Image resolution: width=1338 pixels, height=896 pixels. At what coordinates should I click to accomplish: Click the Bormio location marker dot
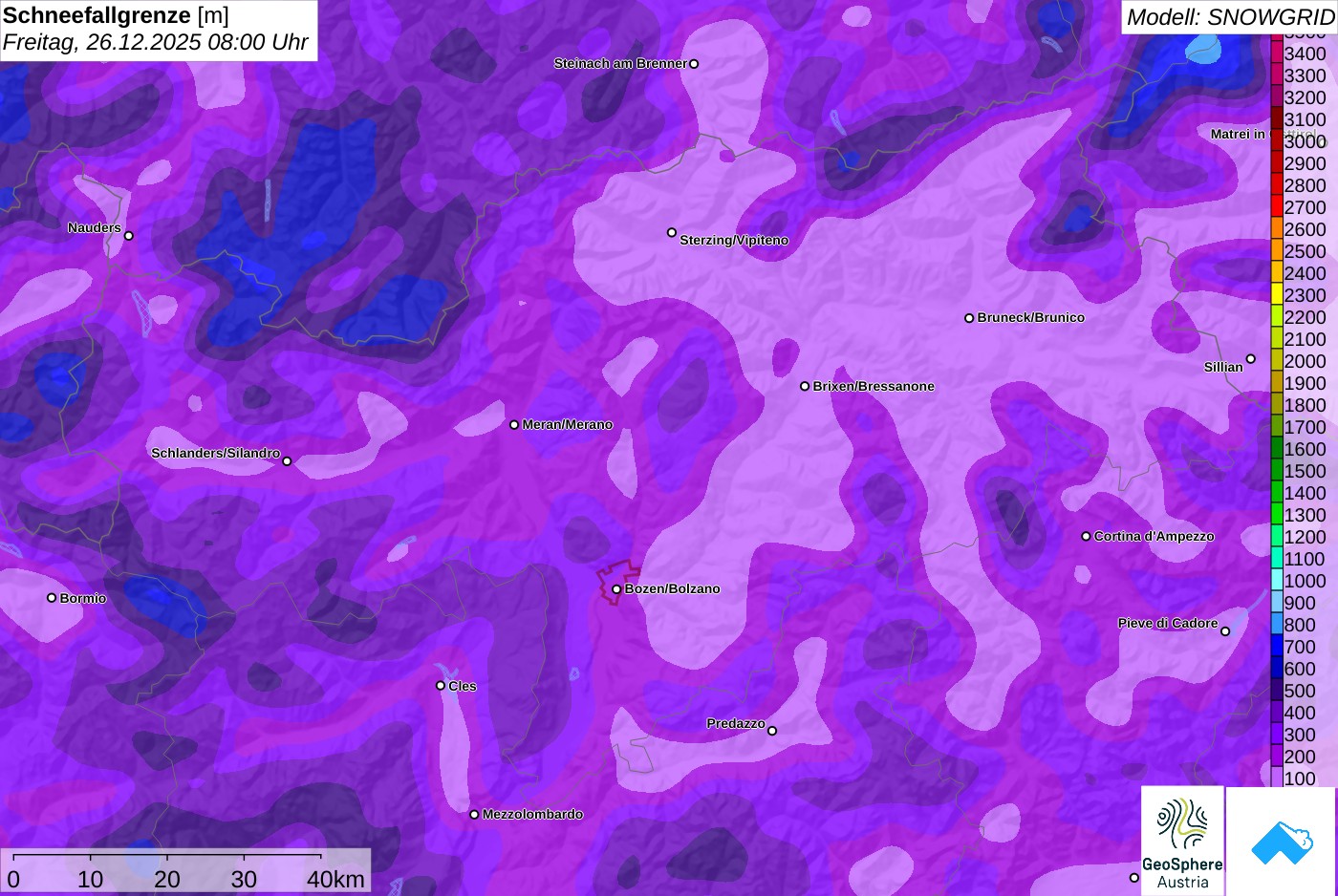pyautogui.click(x=52, y=598)
